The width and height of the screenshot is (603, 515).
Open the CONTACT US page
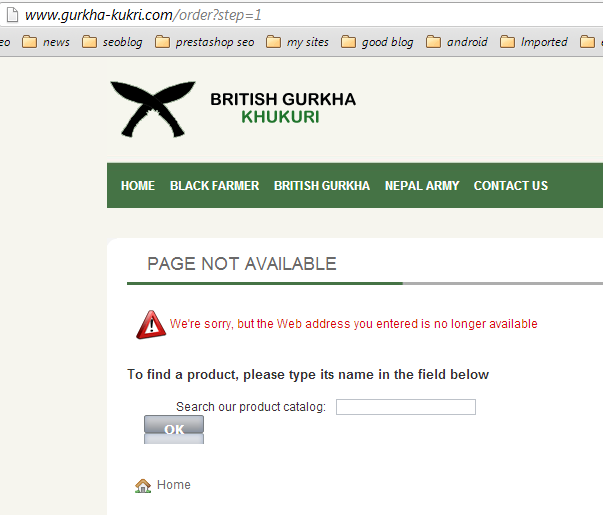[511, 186]
